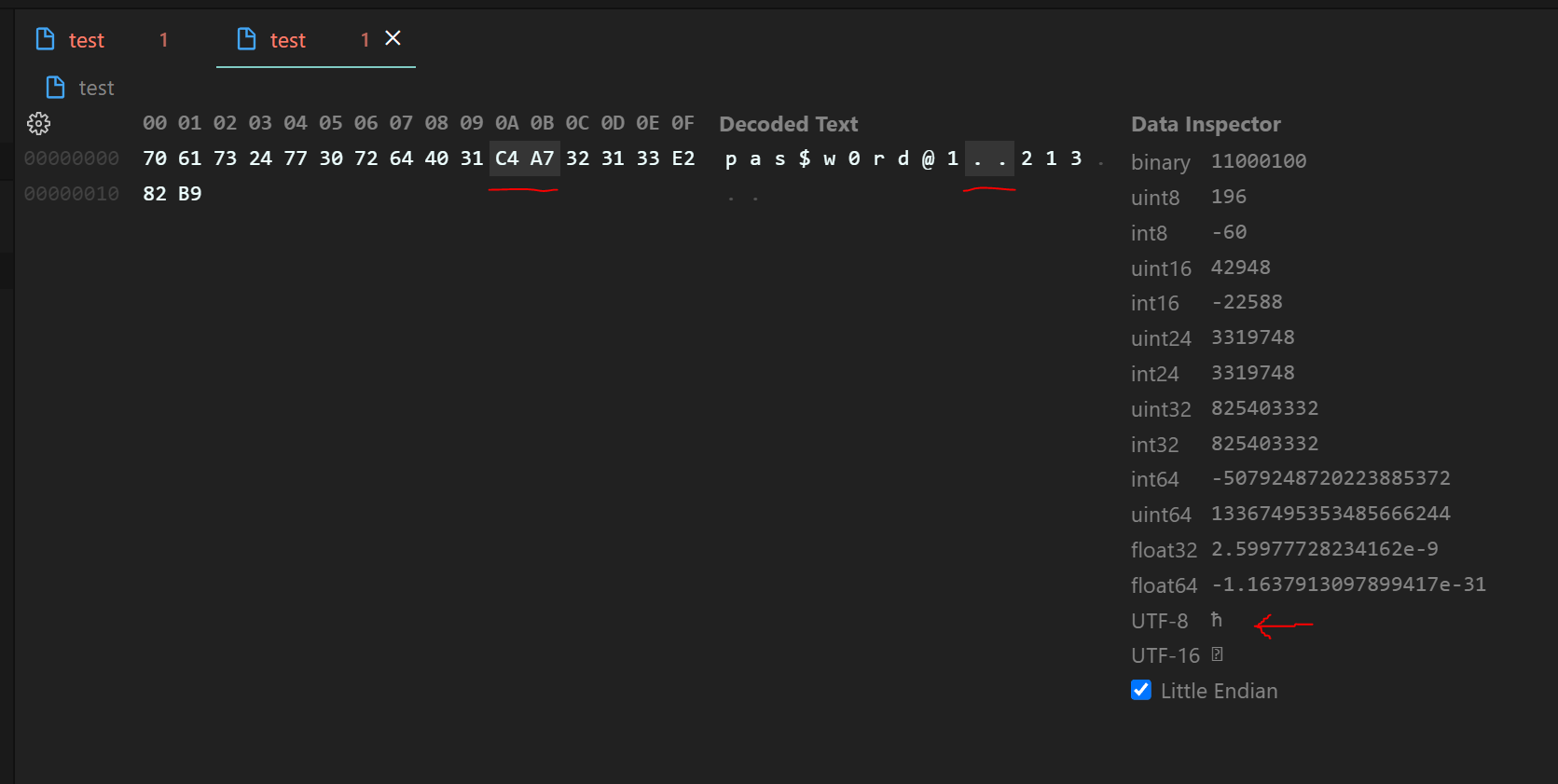Screen dimensions: 1558x784
Task: Select highlighted hex byte A7
Action: coord(543,158)
